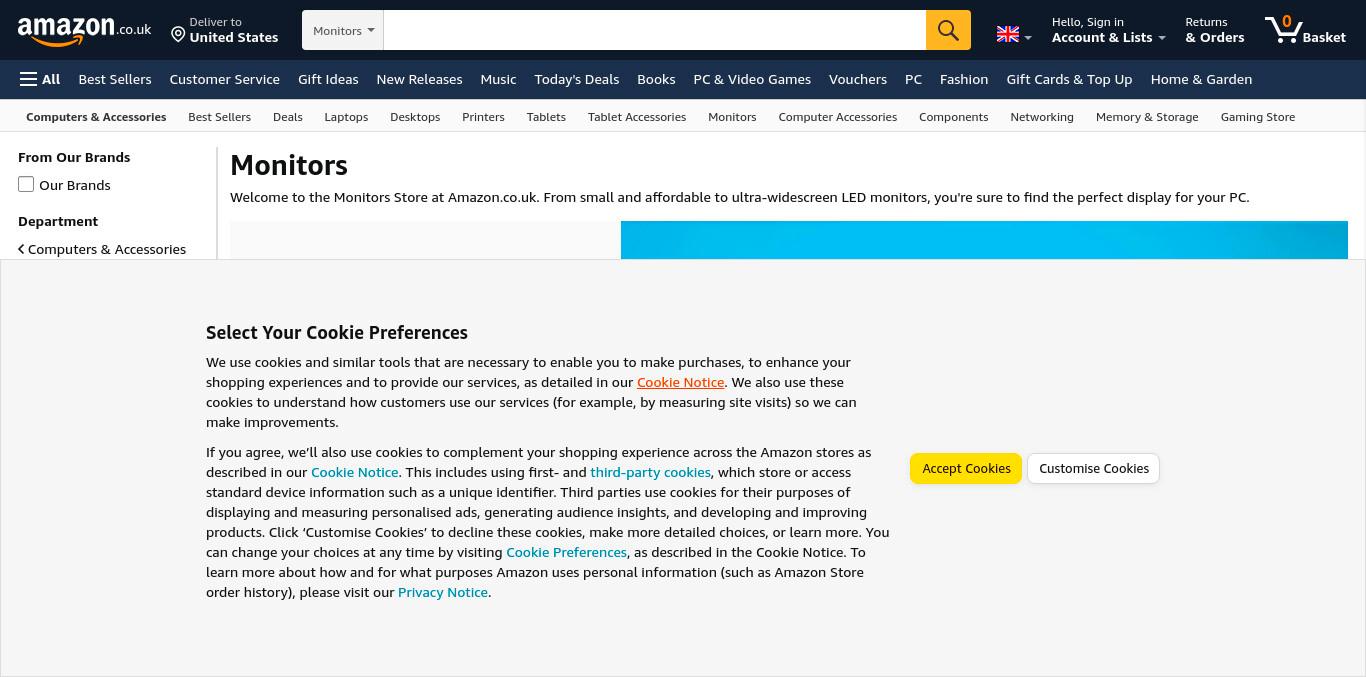Open the Cookie Preferences link
The width and height of the screenshot is (1366, 677).
click(566, 552)
